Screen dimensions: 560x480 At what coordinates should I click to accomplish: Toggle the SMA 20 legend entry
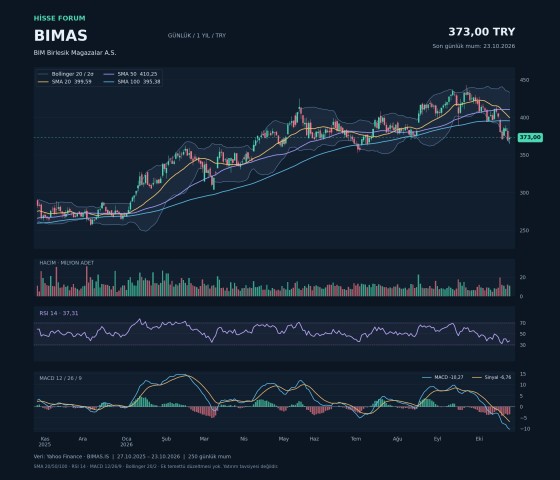point(65,82)
